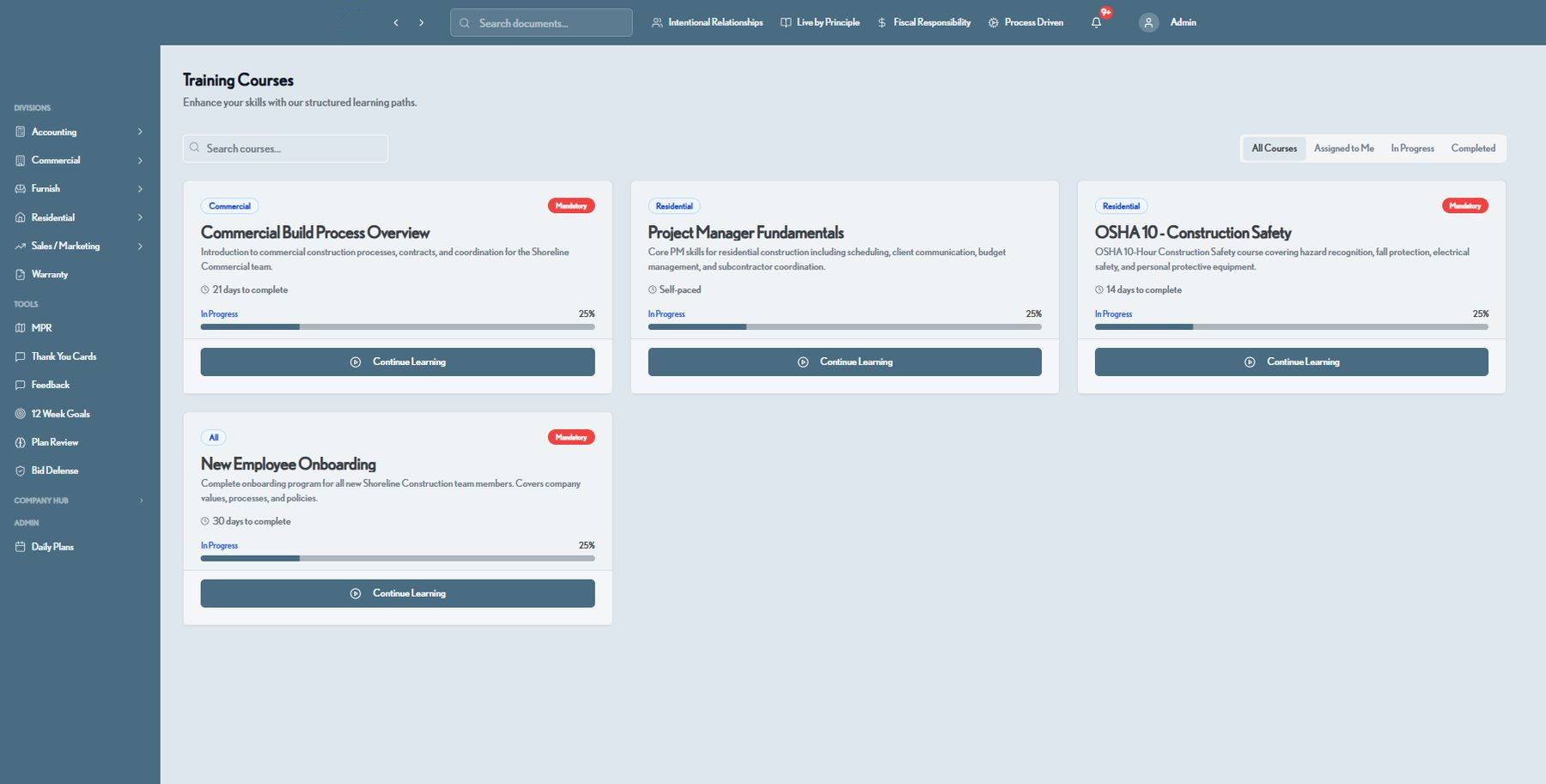Expand the Sales / Marketing chevron

pos(140,246)
